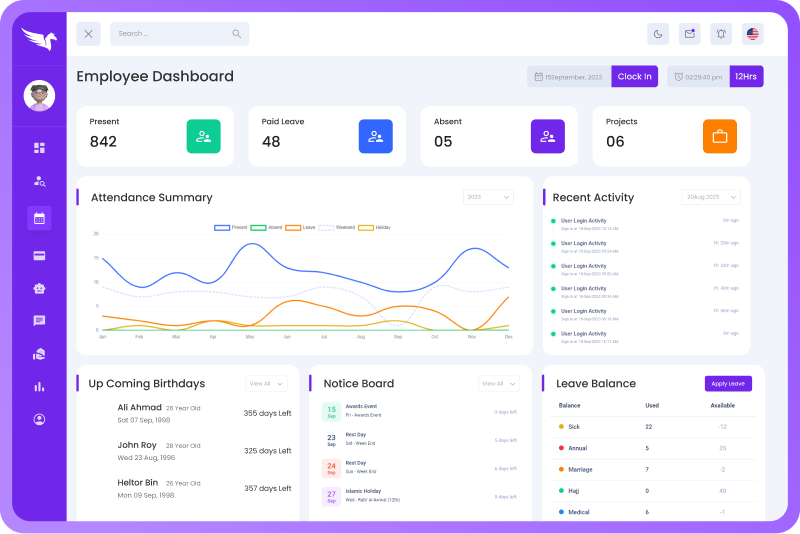Hide the Leave series in chart legend
This screenshot has width=800, height=534.
(x=301, y=228)
